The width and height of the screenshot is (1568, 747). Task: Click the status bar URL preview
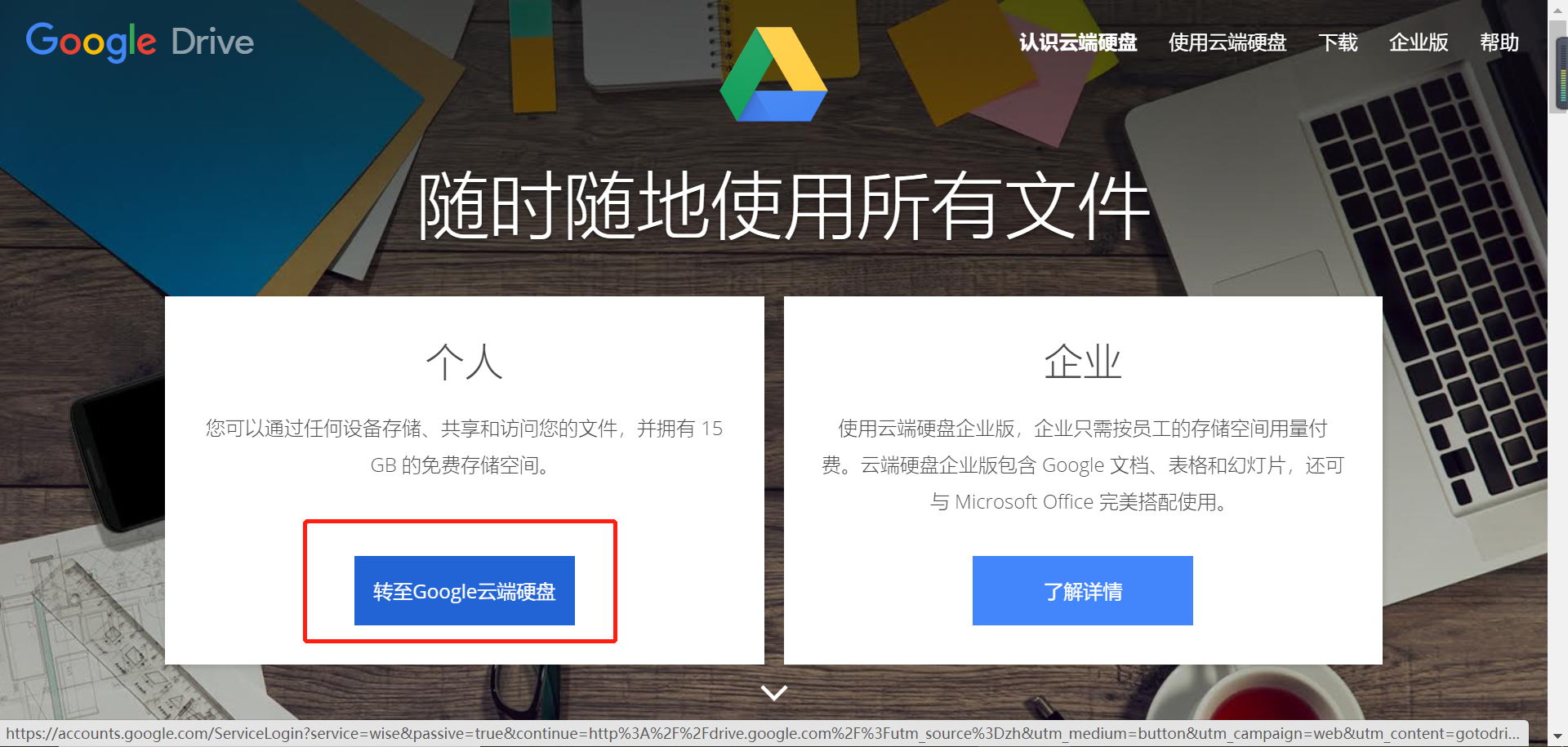(x=763, y=733)
